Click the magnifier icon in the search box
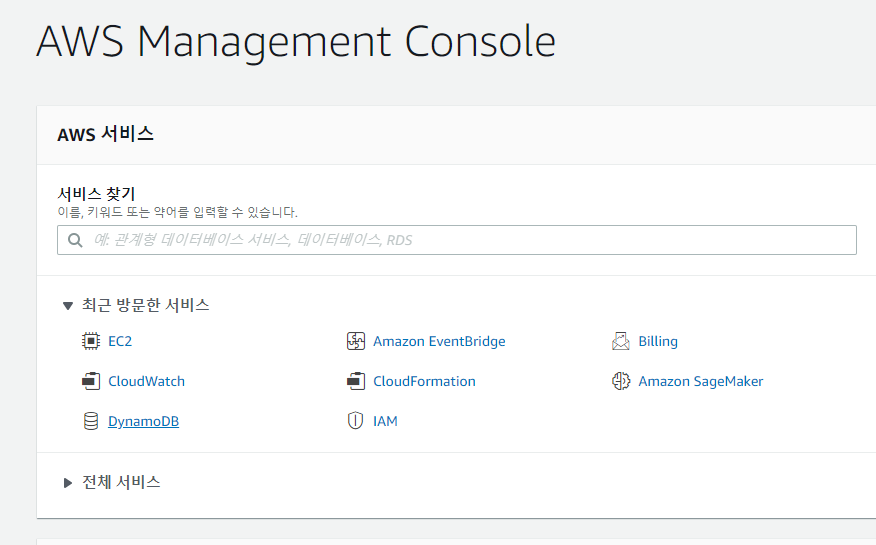 75,240
